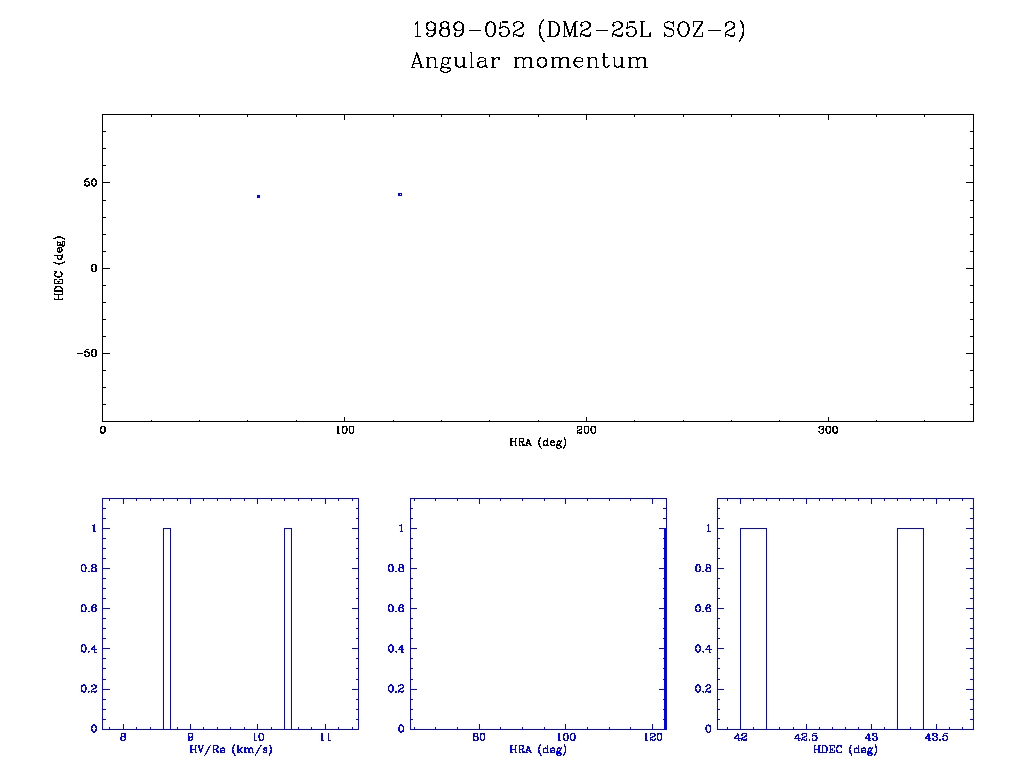Pick the right data point in scatter plot
This screenshot has height=768, width=1024.
tap(400, 194)
